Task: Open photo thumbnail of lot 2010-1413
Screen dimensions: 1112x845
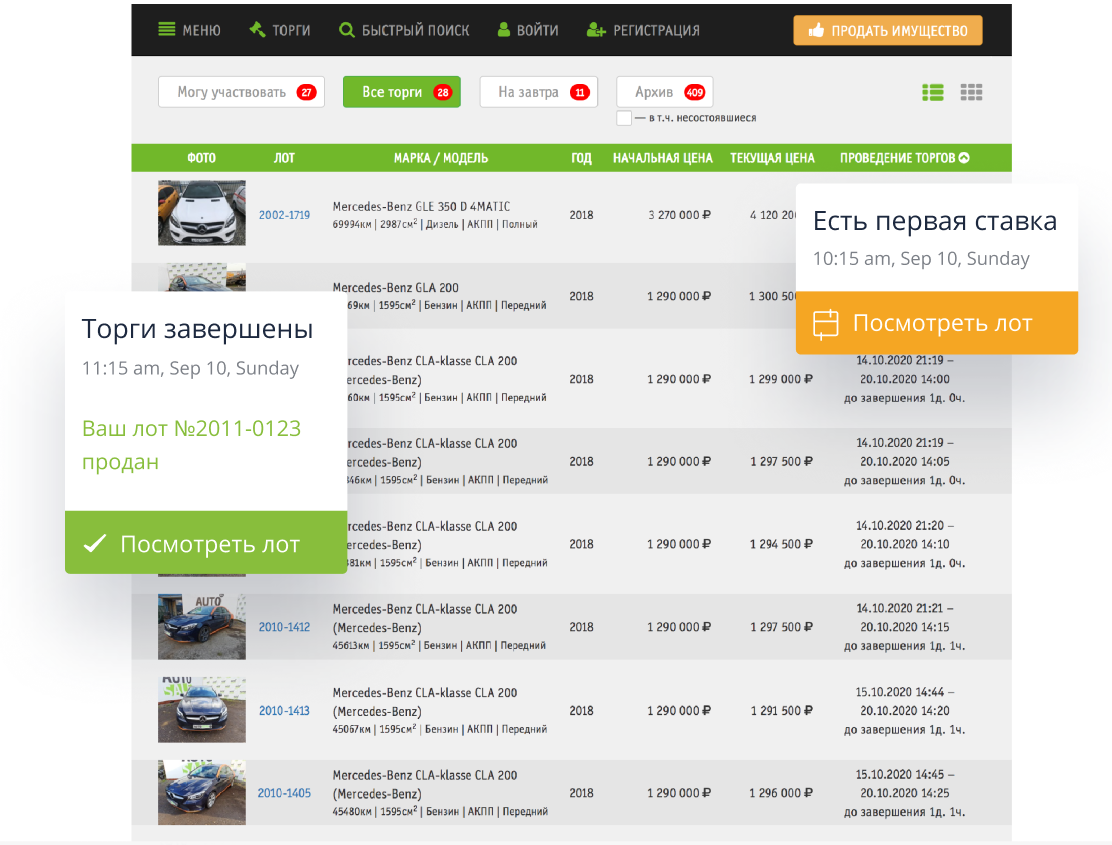Action: coord(201,710)
